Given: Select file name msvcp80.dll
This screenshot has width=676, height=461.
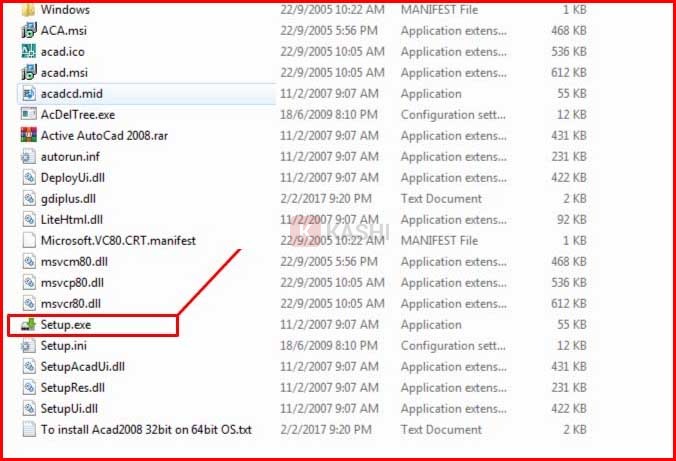Looking at the screenshot, I should coord(72,282).
